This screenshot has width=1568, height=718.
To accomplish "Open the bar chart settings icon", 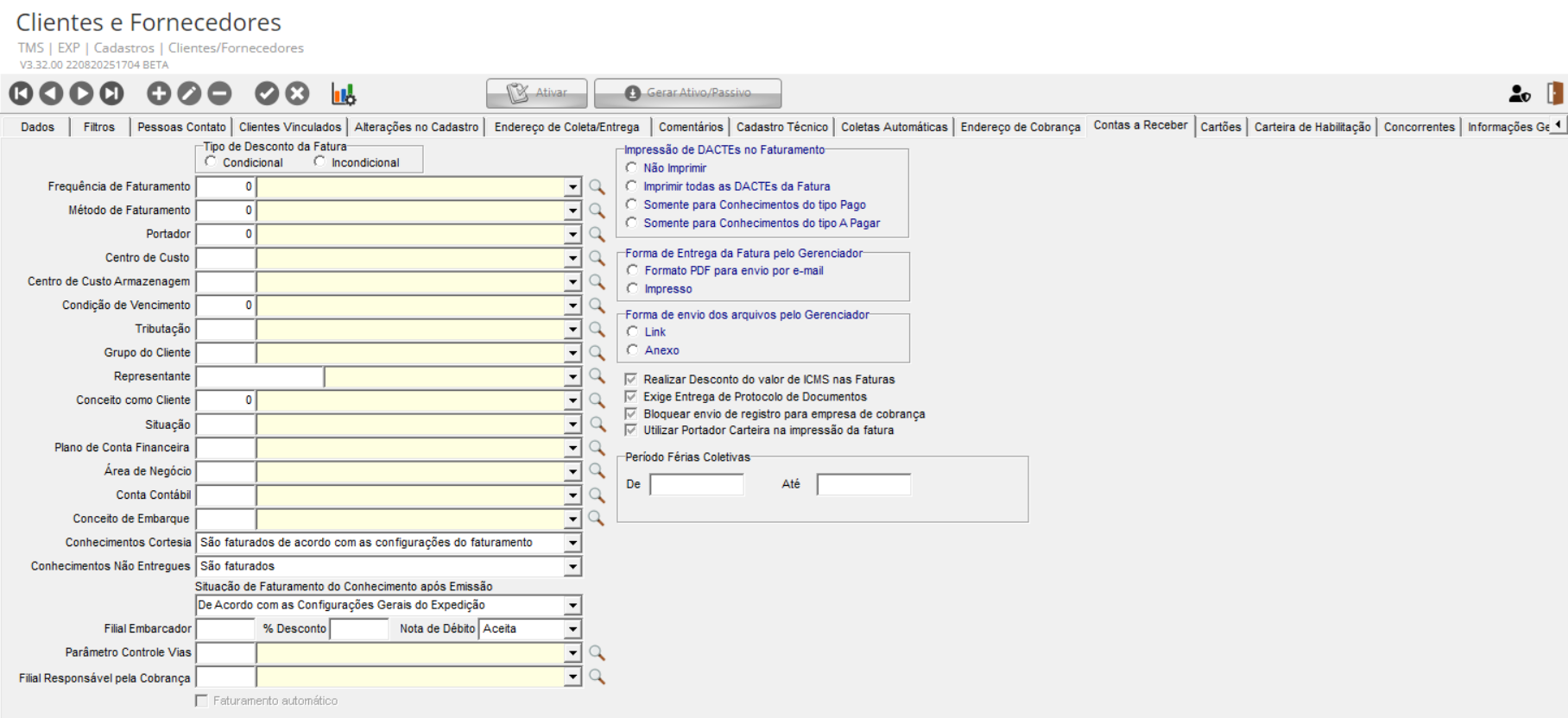I will click(x=344, y=93).
